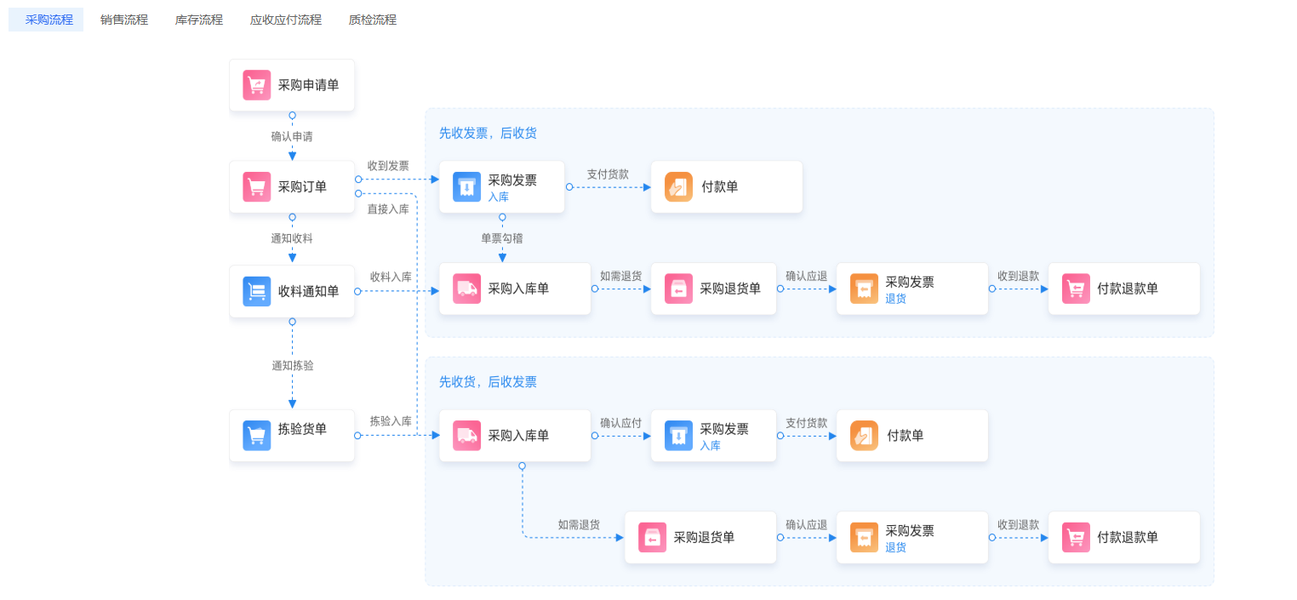Screen dimensions: 1297x600
Task: Go to the 质检流程 tab
Action: pos(372,20)
